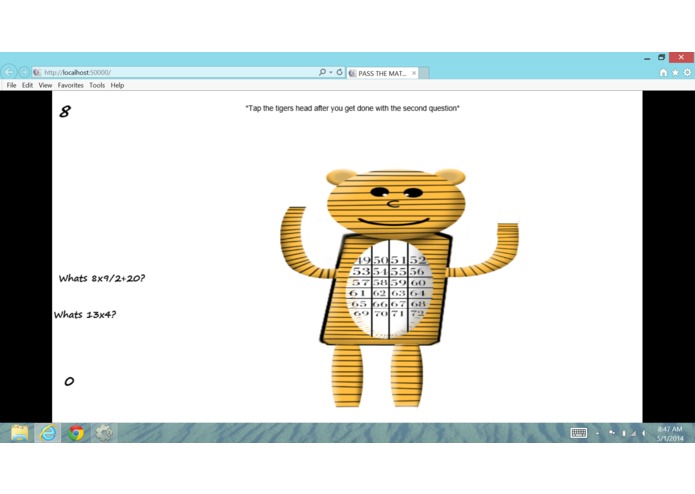Click the search magnifier icon in address bar
Screen dimensions: 695x494
click(x=322, y=72)
